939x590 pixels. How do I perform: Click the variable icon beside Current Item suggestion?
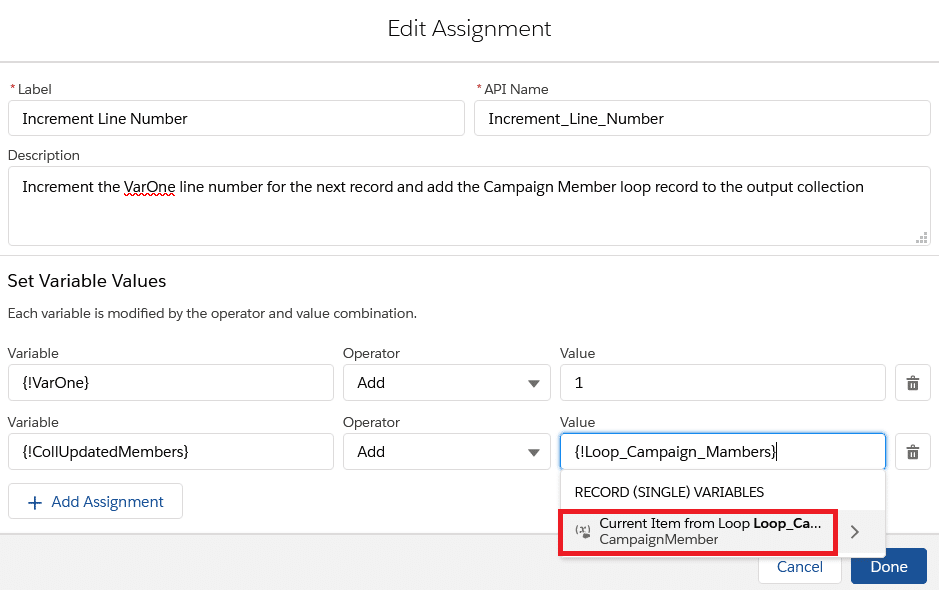click(583, 531)
